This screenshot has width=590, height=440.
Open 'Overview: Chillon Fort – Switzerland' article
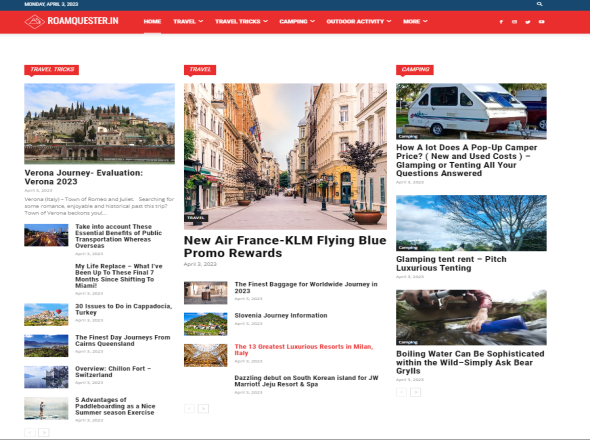(x=113, y=372)
